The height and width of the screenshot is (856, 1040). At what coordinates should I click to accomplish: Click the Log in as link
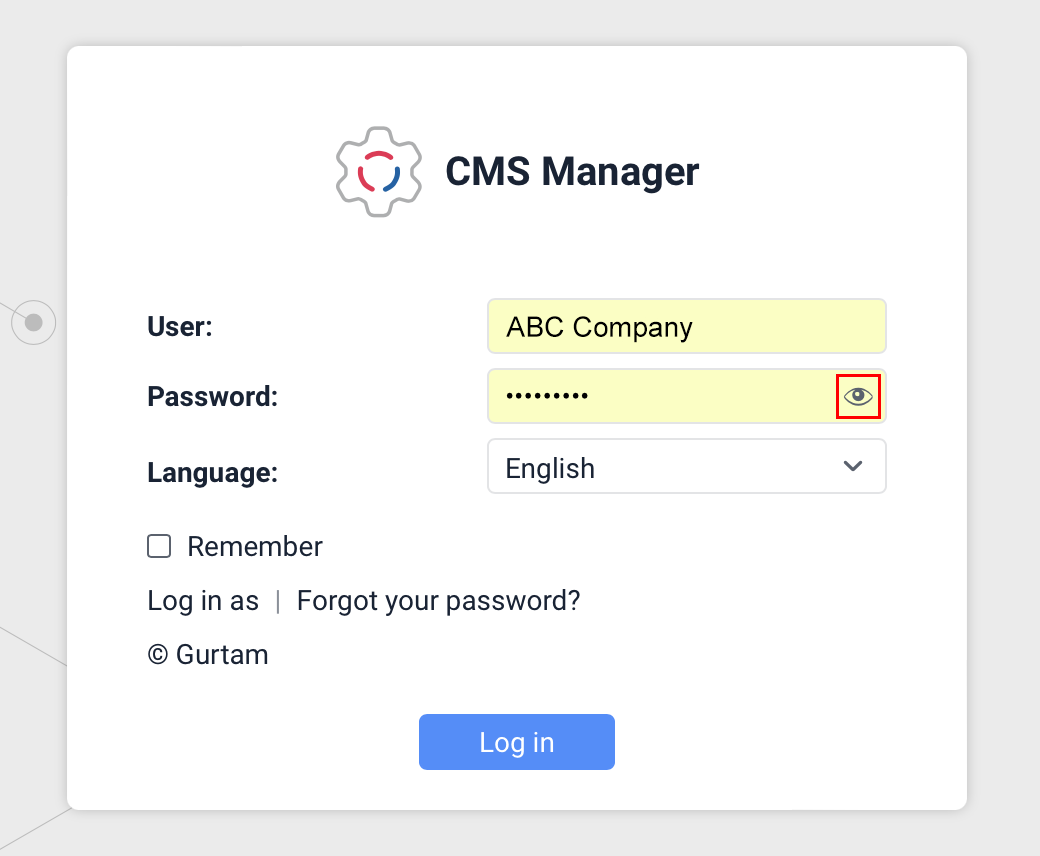(203, 600)
